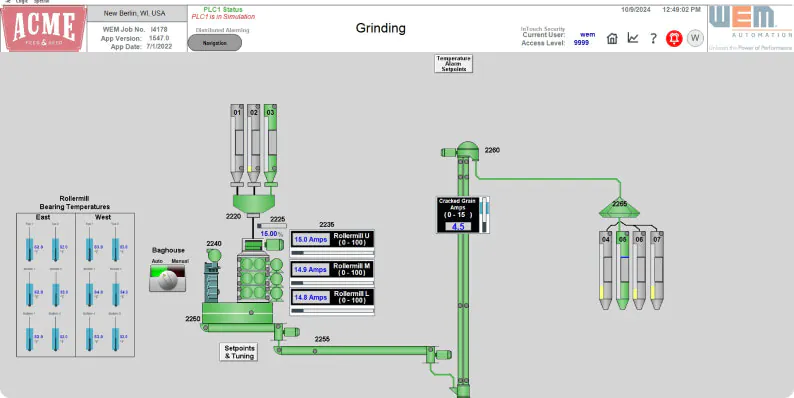Click the 2240 fan on the rollermill
Viewport: 794px width, 398px height.
click(214, 255)
